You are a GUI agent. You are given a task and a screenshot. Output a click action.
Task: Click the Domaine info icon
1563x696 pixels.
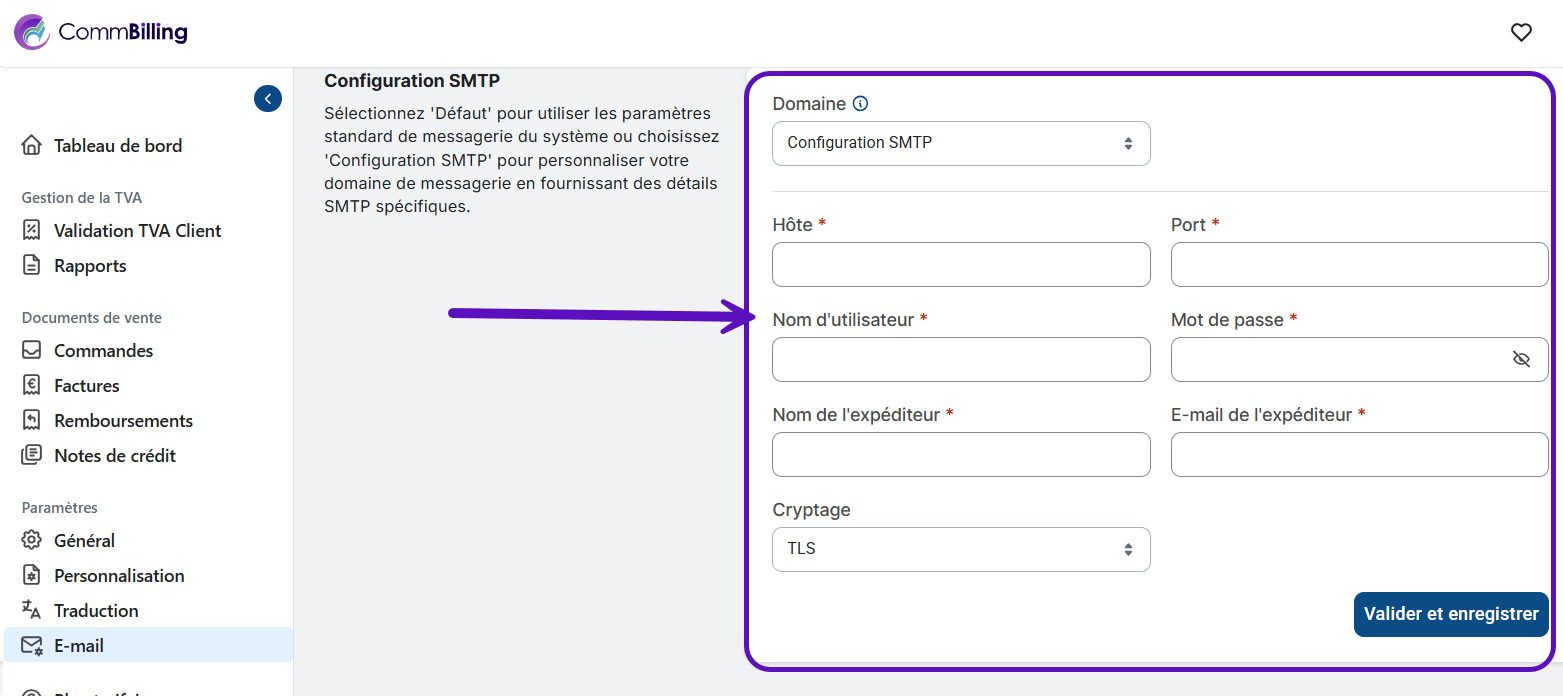860,104
